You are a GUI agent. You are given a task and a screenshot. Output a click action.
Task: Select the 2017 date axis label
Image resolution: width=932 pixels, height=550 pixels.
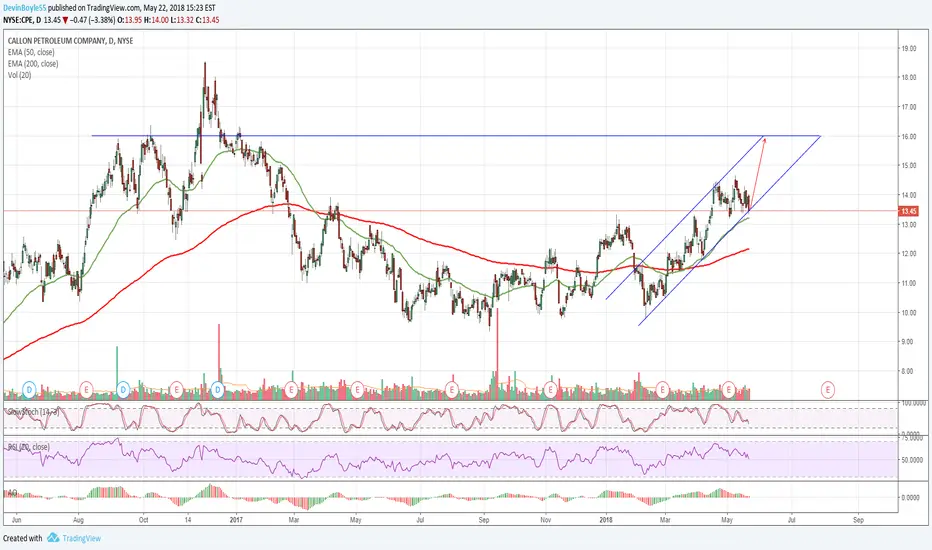(236, 520)
